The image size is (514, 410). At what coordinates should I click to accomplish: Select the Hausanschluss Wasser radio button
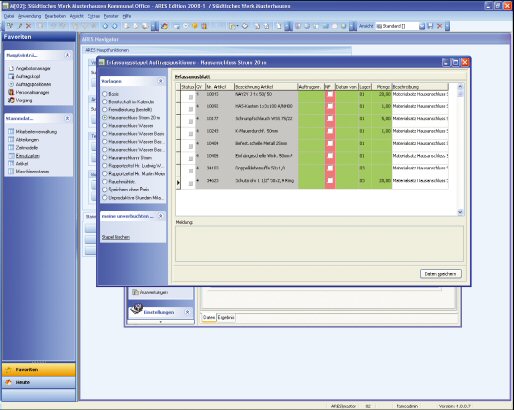(104, 126)
